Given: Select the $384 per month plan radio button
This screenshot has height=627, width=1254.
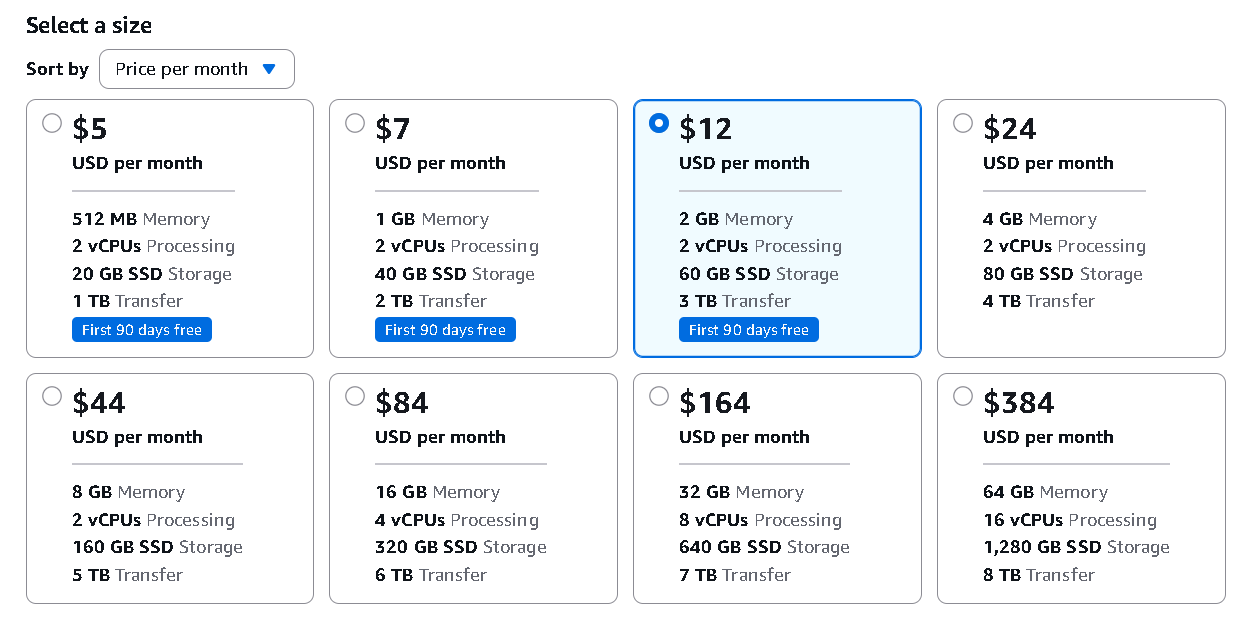Looking at the screenshot, I should click(962, 396).
